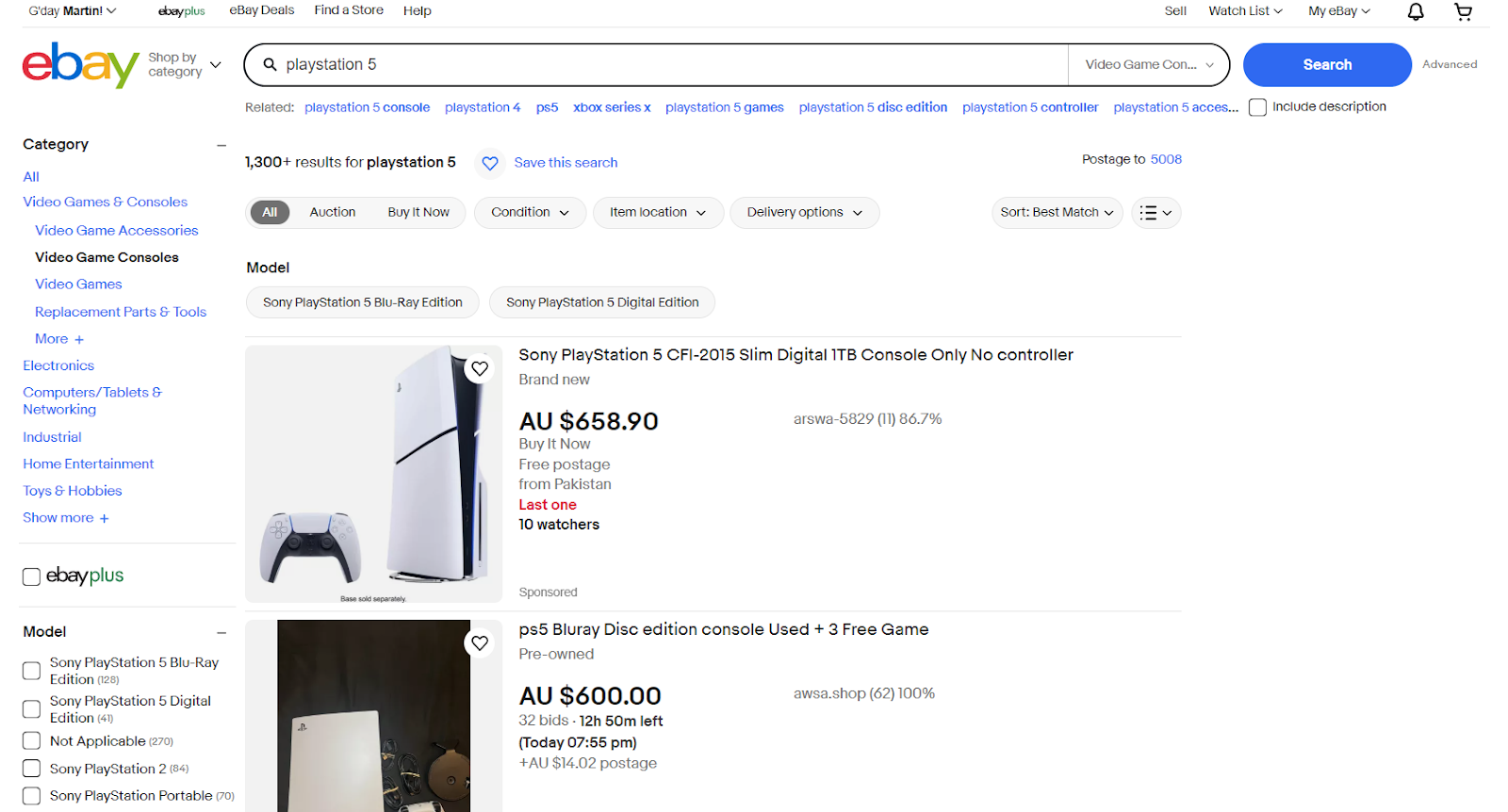Open the Sell link in top menu
The height and width of the screenshot is (812, 1508).
tap(1175, 11)
